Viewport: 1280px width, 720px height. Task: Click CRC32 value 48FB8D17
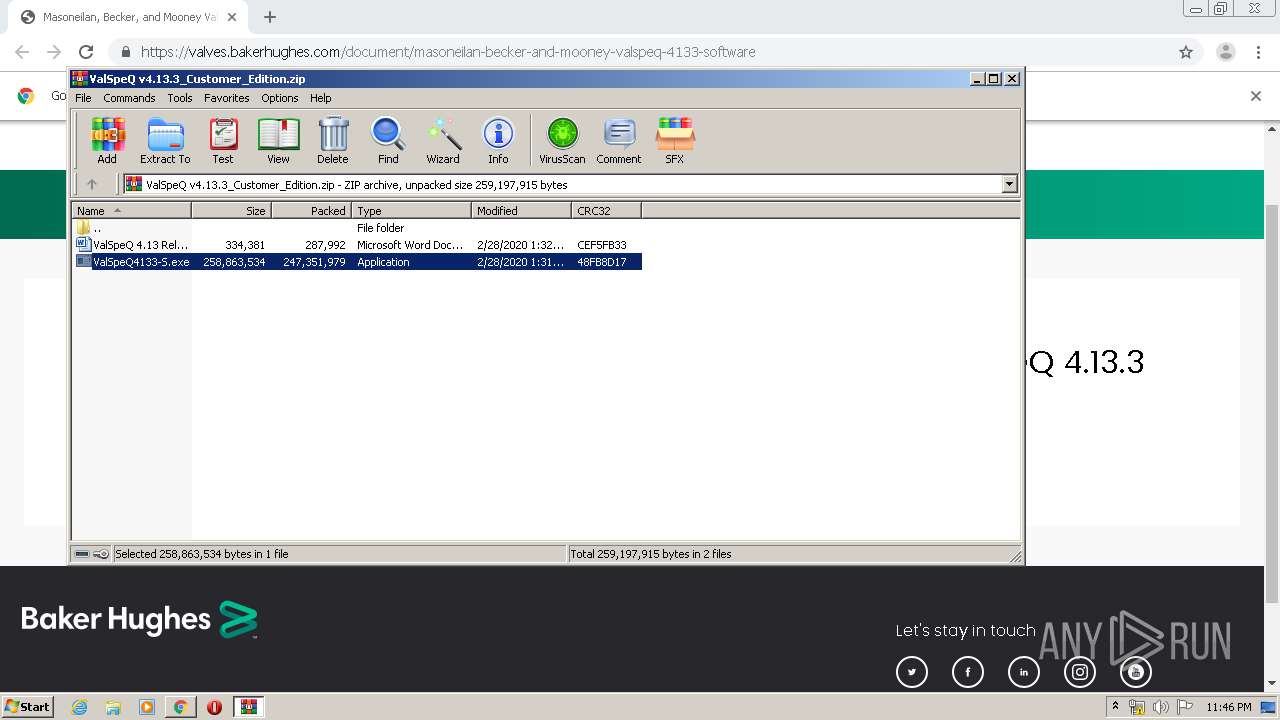click(x=602, y=262)
